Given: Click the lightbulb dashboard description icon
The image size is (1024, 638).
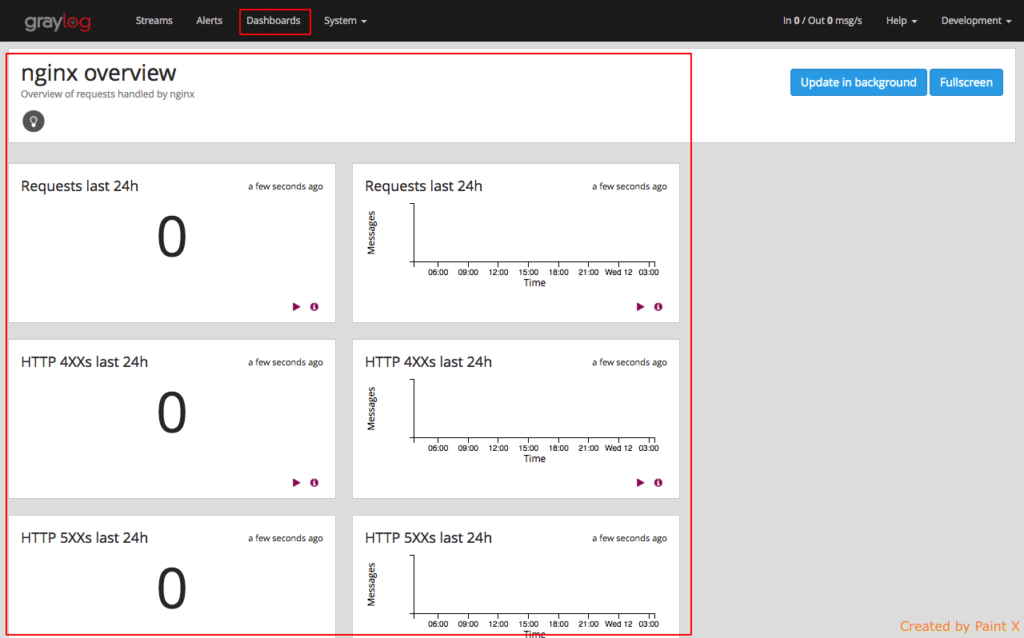Looking at the screenshot, I should click(33, 121).
